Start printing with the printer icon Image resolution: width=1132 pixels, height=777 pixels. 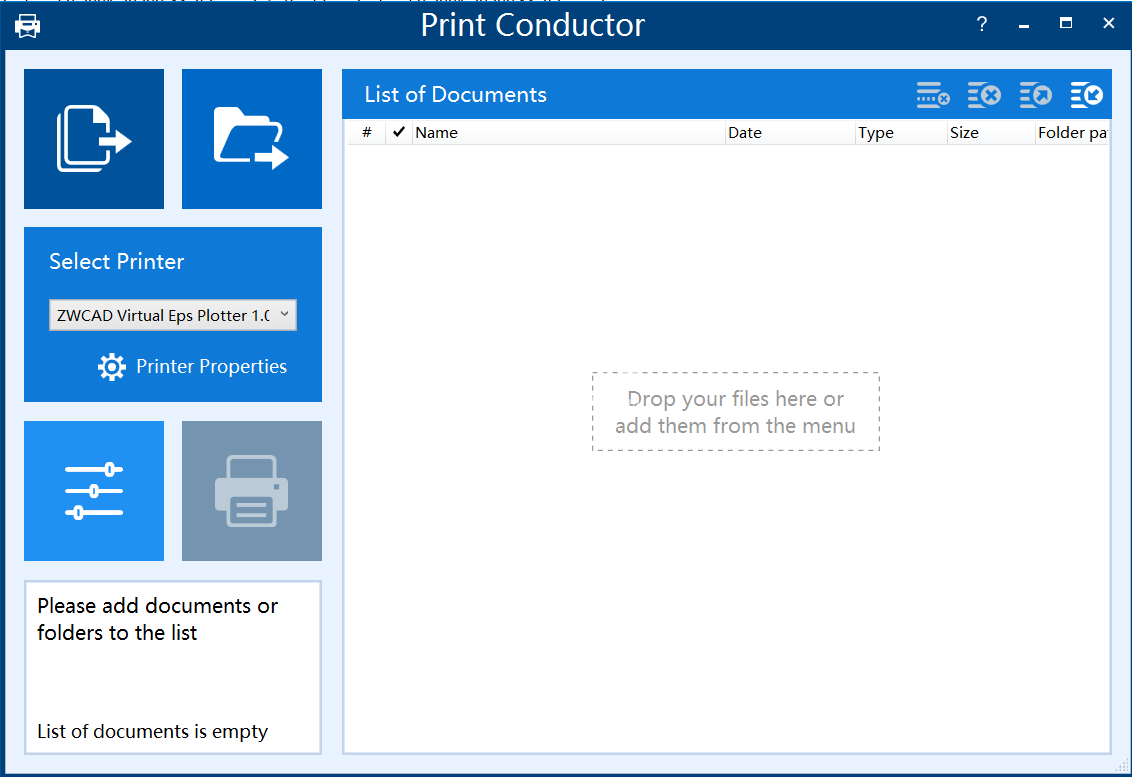point(251,490)
